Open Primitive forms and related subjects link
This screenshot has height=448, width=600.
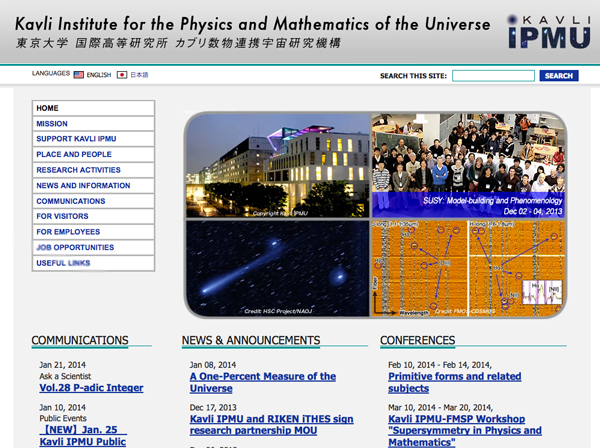click(454, 382)
